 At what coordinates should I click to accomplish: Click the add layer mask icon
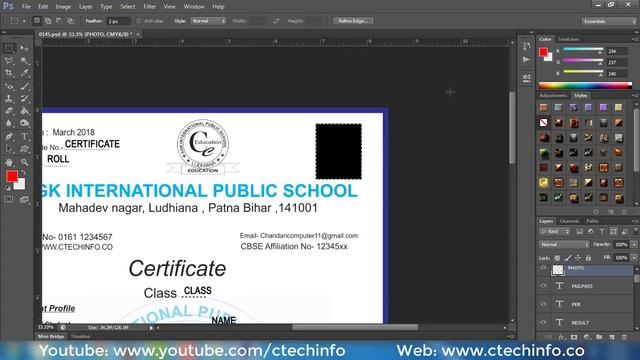click(x=574, y=337)
